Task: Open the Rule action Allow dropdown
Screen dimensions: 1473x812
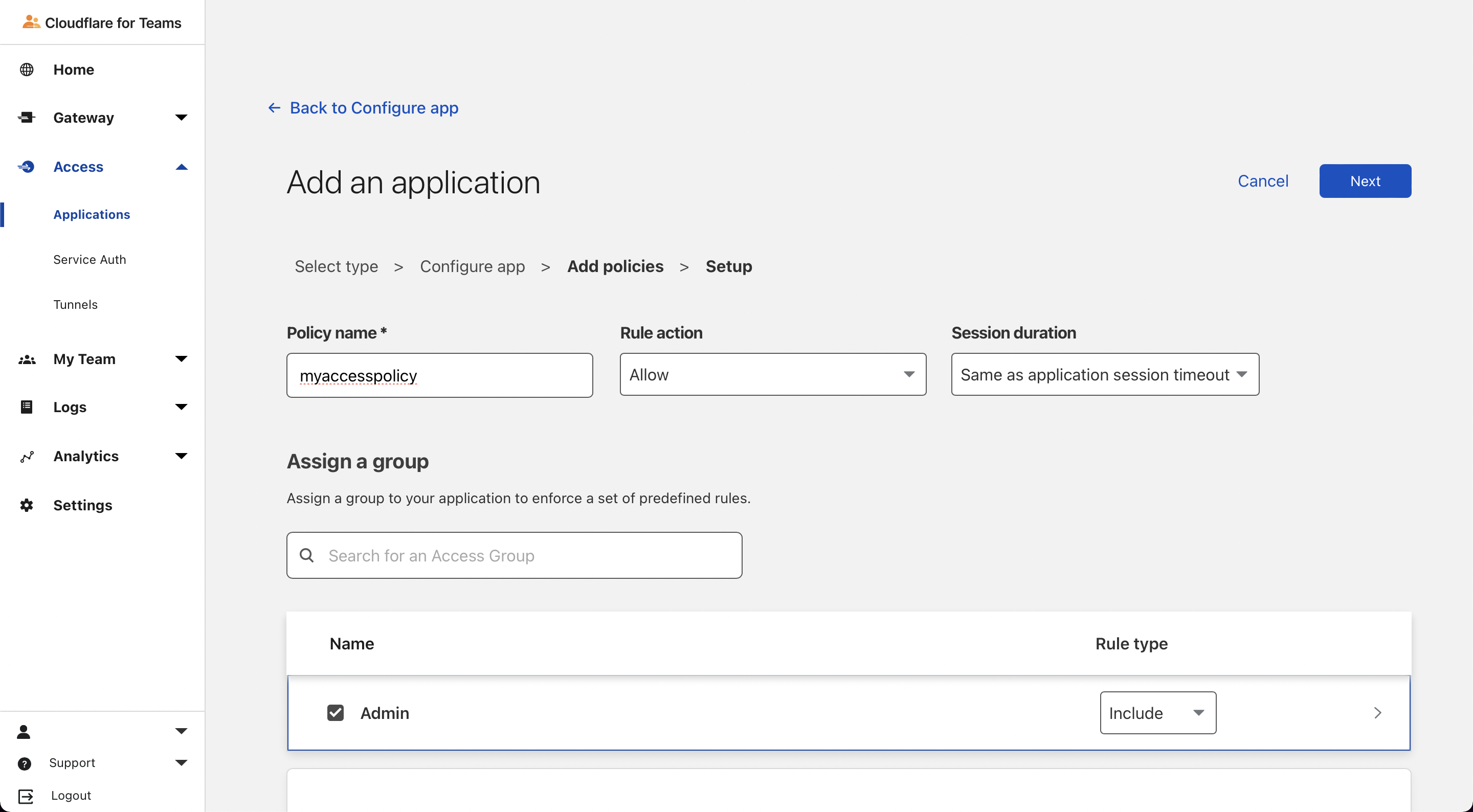Action: pos(772,374)
